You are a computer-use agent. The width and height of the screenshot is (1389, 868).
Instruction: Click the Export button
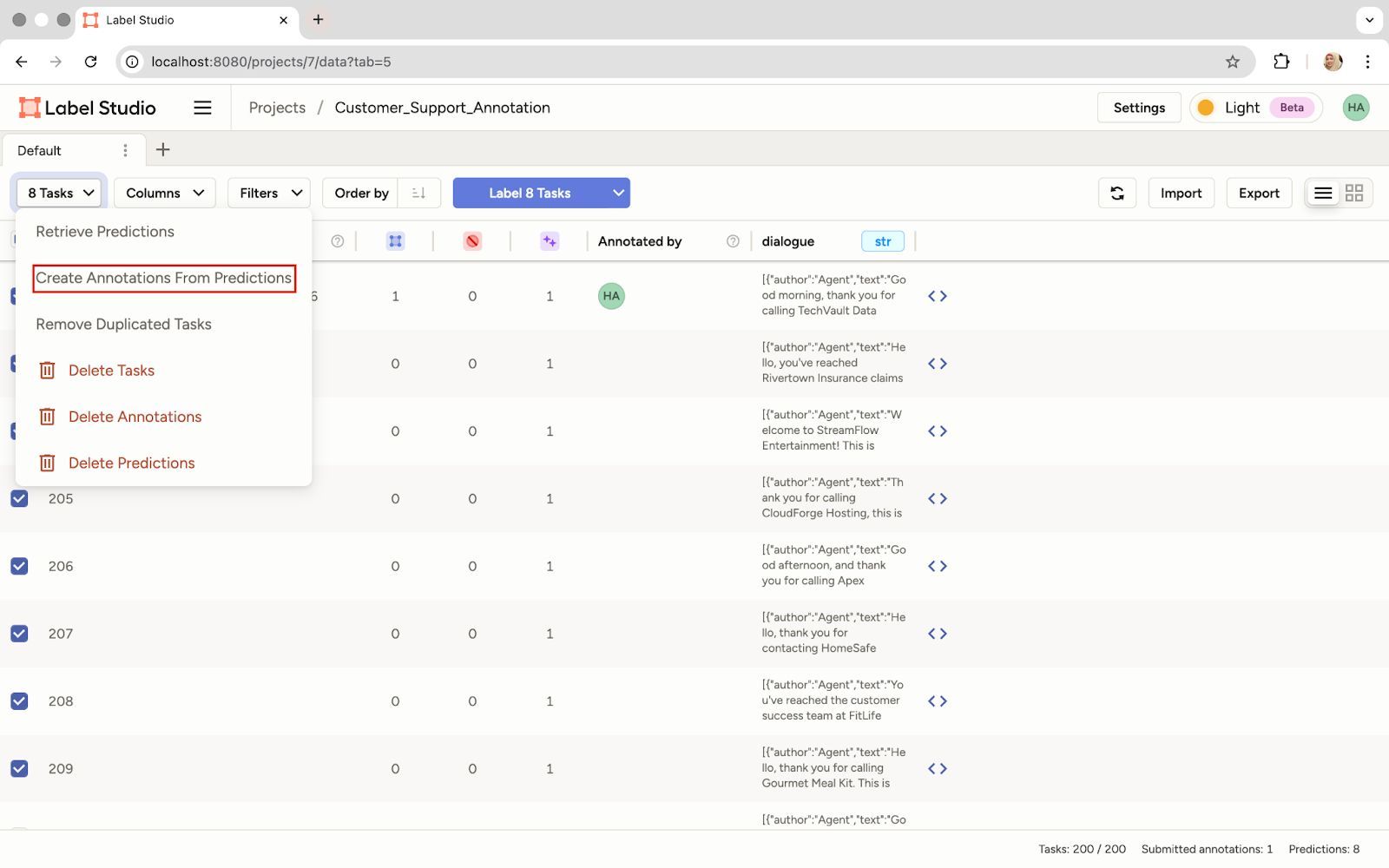point(1258,193)
